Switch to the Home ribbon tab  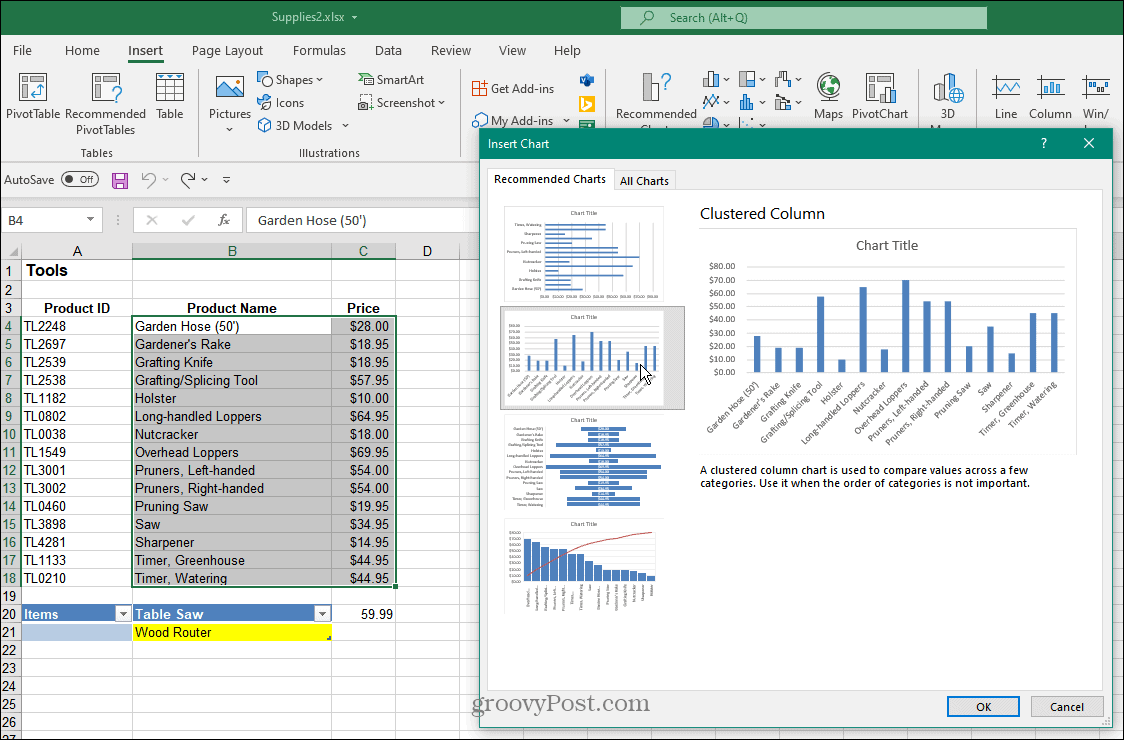(82, 50)
